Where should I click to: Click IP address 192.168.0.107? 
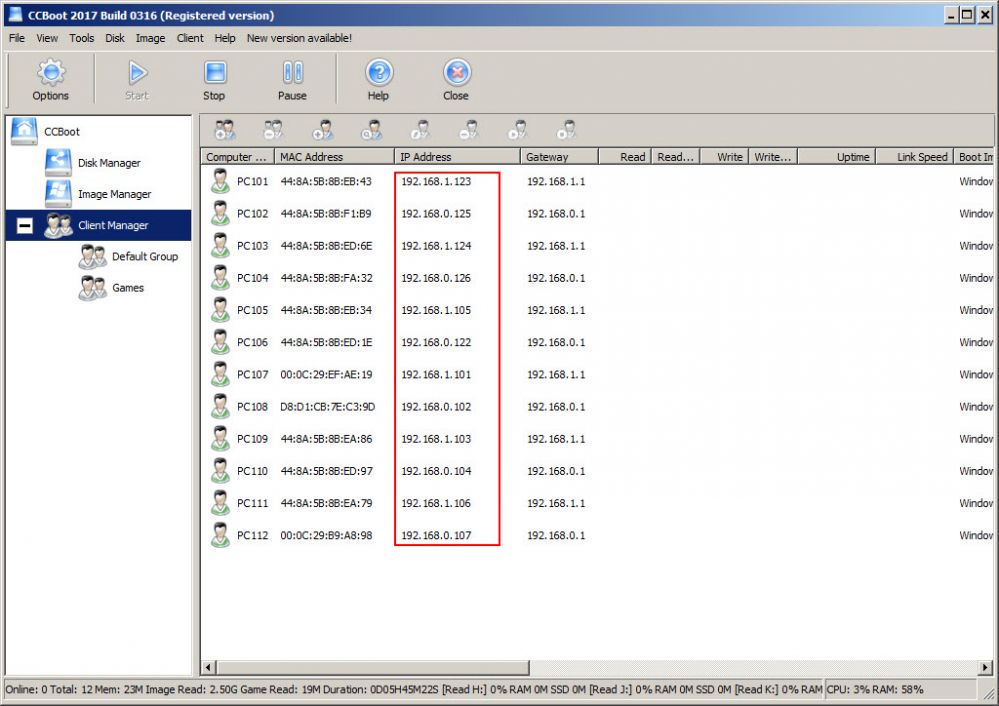pos(436,535)
